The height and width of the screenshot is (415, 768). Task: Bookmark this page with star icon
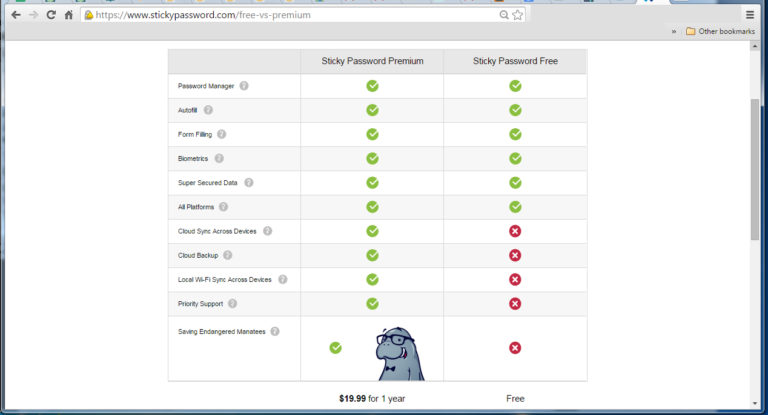517,15
